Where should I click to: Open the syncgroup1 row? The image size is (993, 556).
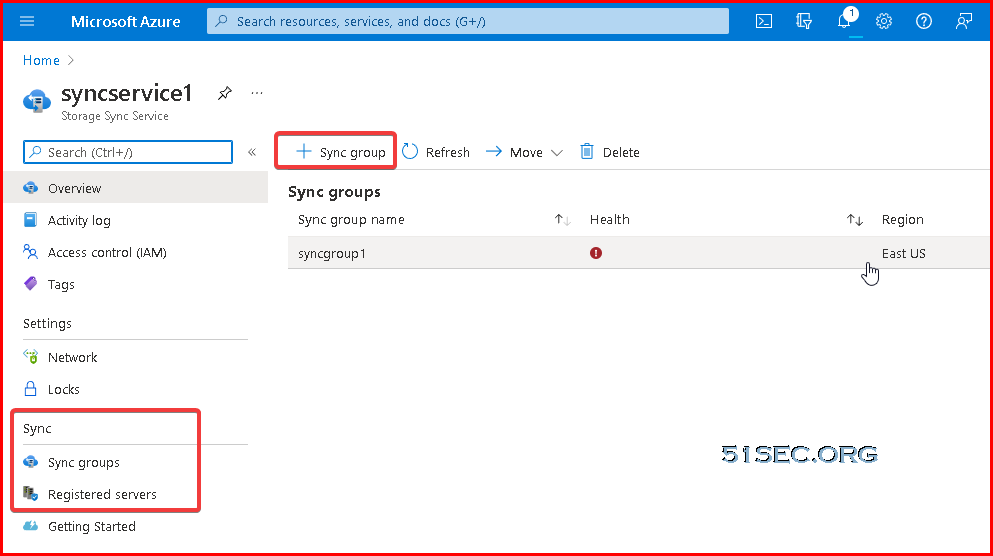(638, 253)
